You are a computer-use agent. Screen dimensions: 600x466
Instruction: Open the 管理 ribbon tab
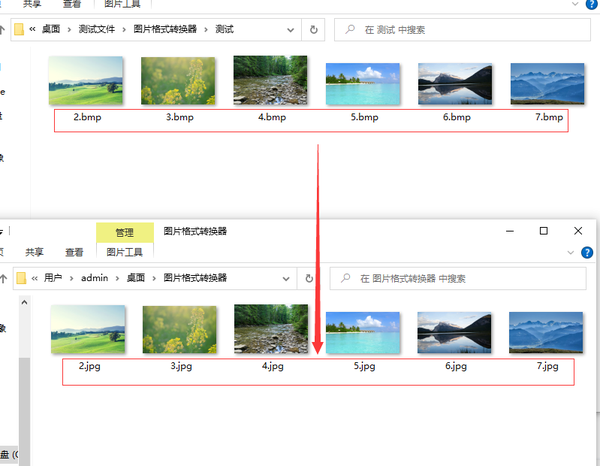125,232
